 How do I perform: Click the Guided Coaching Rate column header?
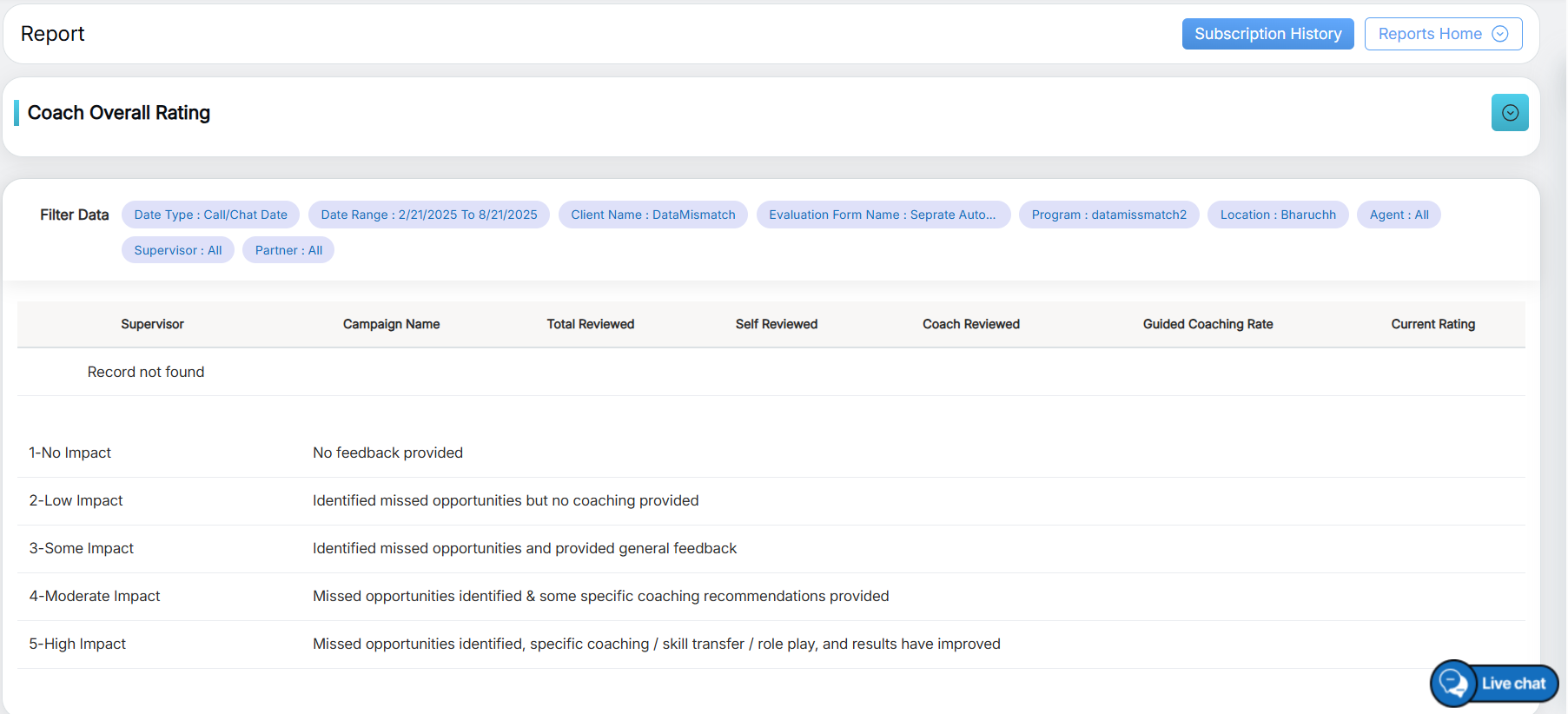pyautogui.click(x=1207, y=324)
